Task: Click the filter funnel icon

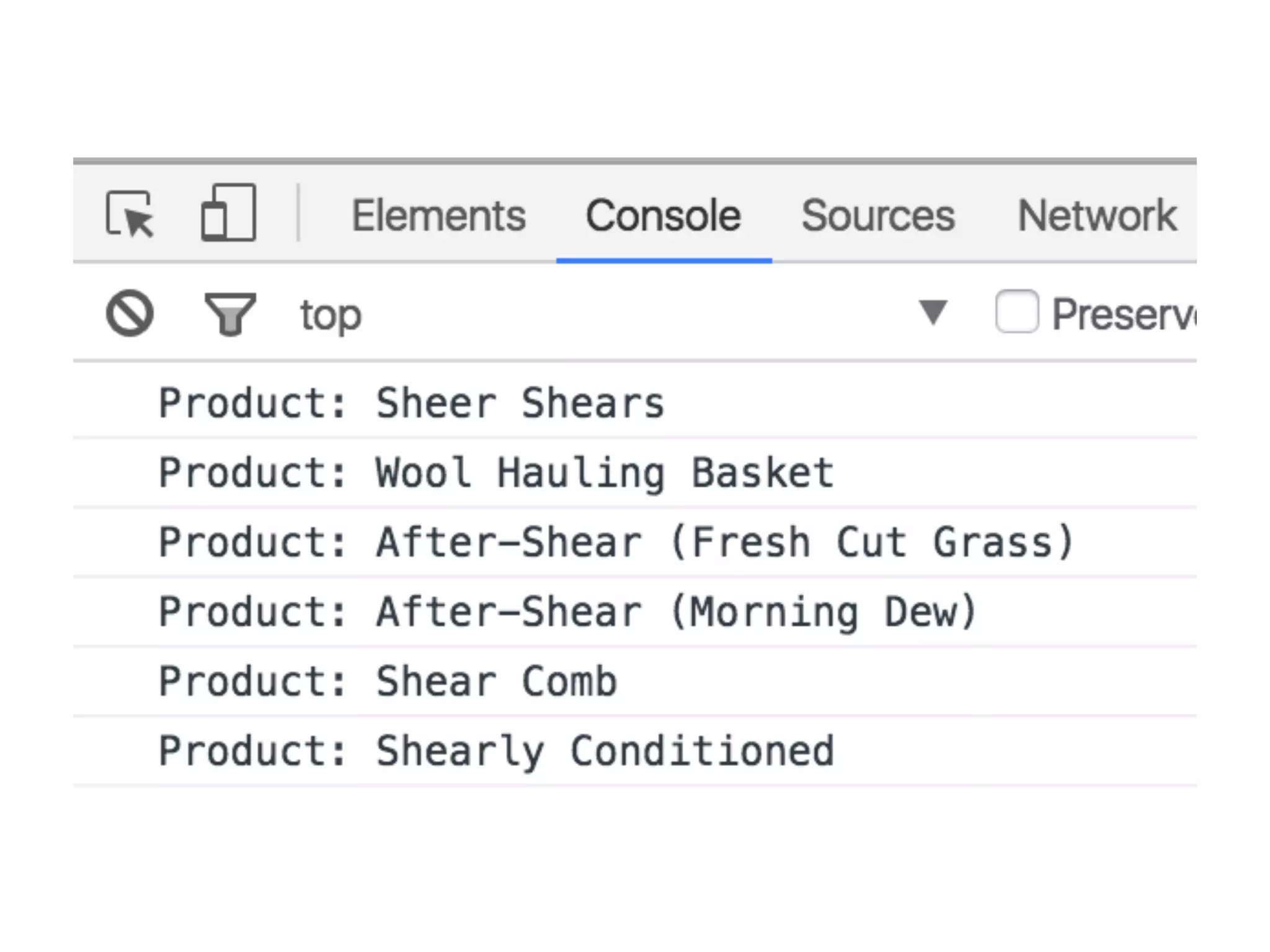Action: click(230, 314)
